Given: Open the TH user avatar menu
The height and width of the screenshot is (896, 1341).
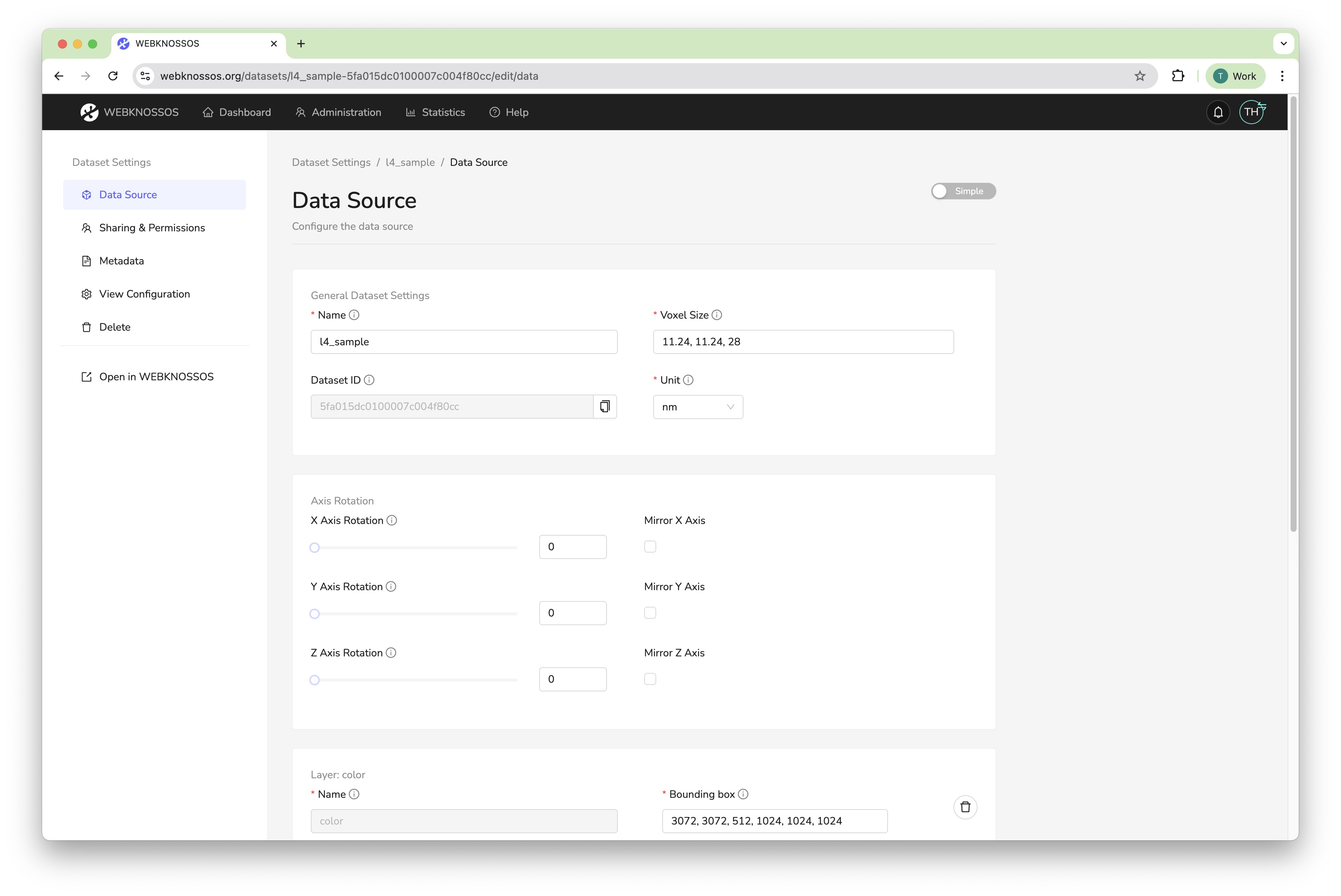Looking at the screenshot, I should coord(1251,112).
